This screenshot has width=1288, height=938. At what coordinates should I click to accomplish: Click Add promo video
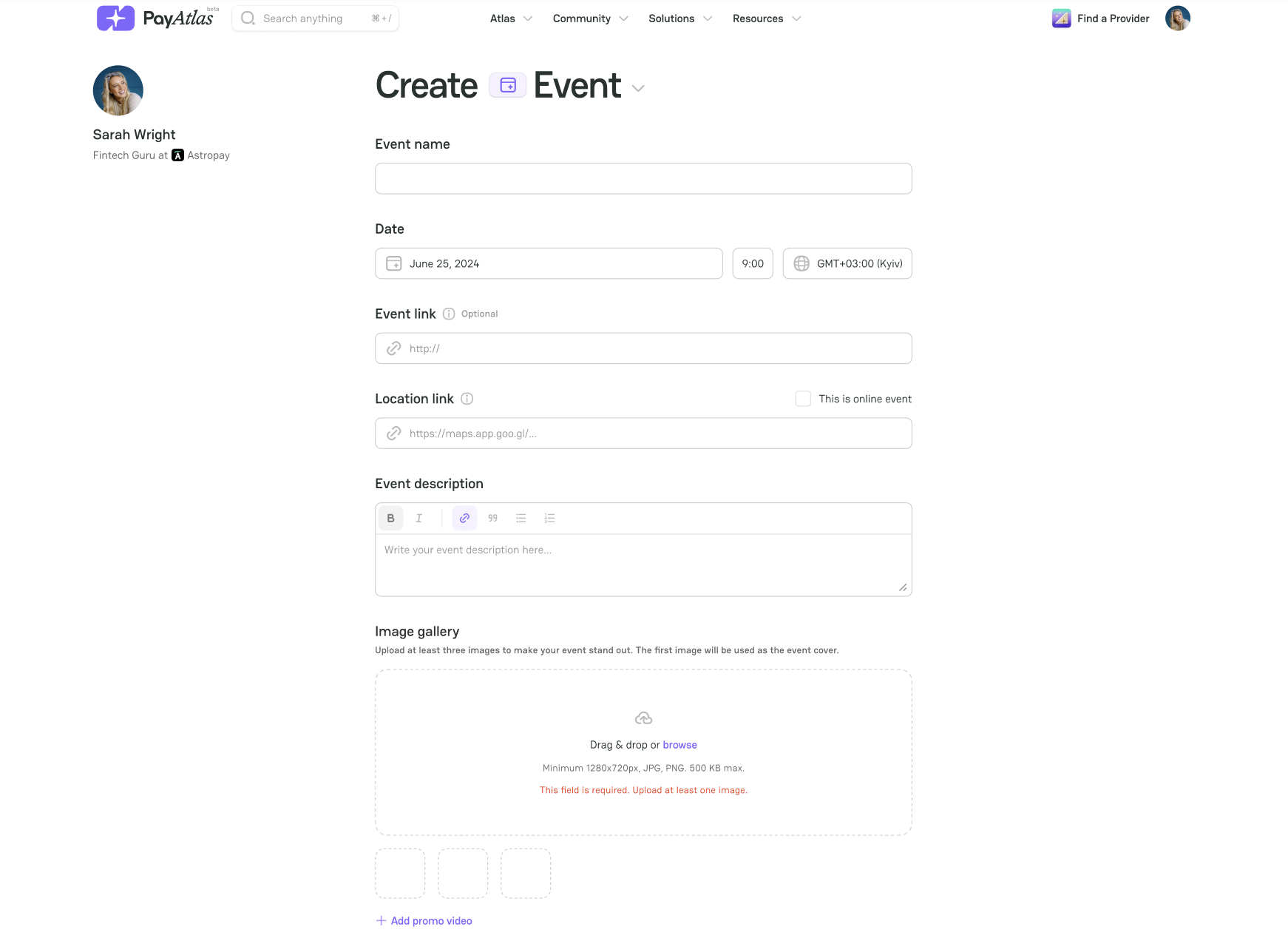coord(424,921)
